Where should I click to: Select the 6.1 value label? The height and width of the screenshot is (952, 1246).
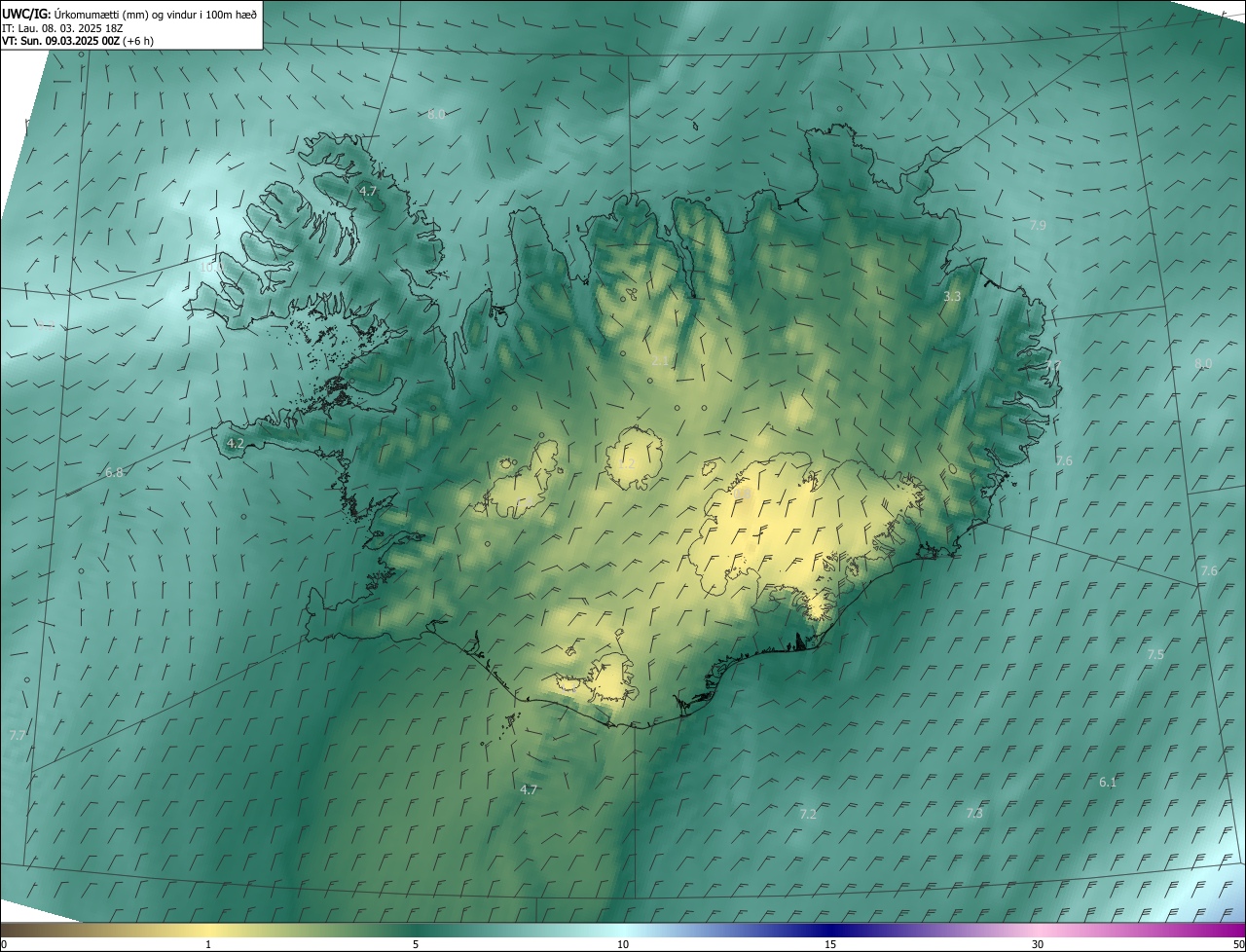click(x=1108, y=782)
